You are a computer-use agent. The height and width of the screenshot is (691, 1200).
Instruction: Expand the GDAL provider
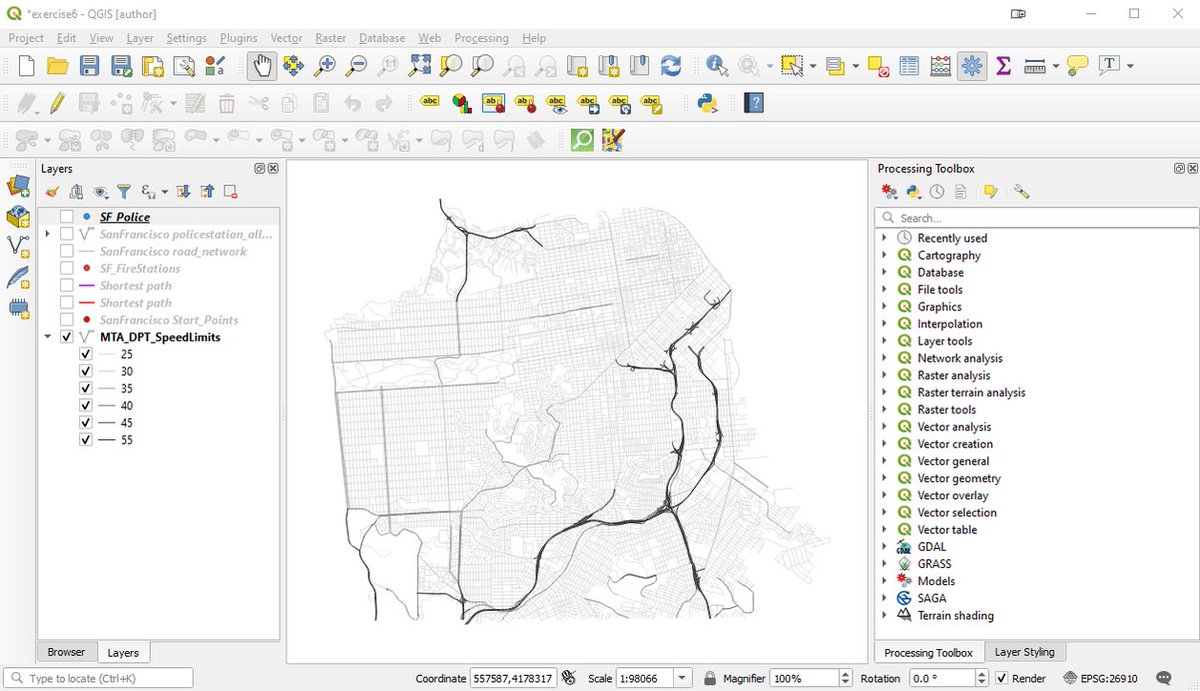(884, 547)
